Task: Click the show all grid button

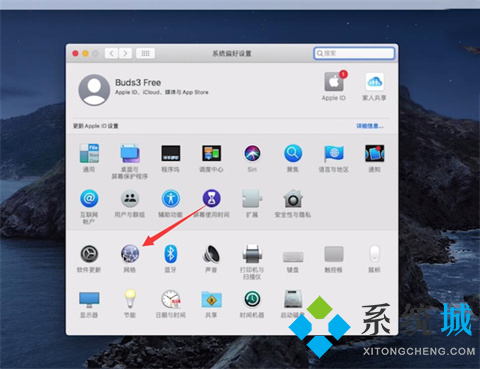Action: tap(145, 53)
